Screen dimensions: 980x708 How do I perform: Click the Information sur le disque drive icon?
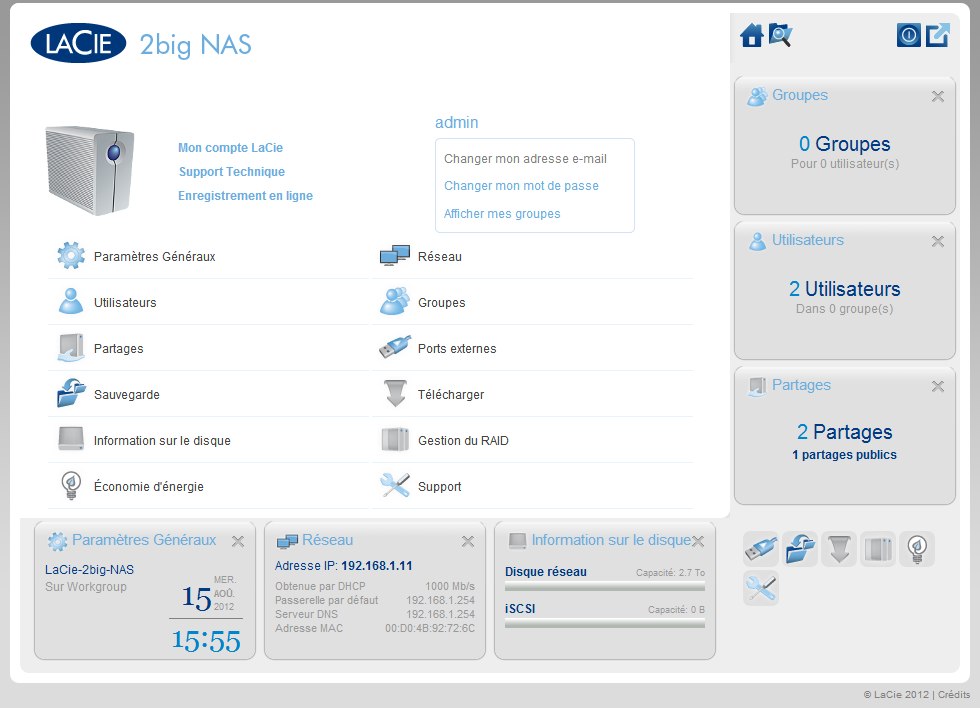coord(71,439)
